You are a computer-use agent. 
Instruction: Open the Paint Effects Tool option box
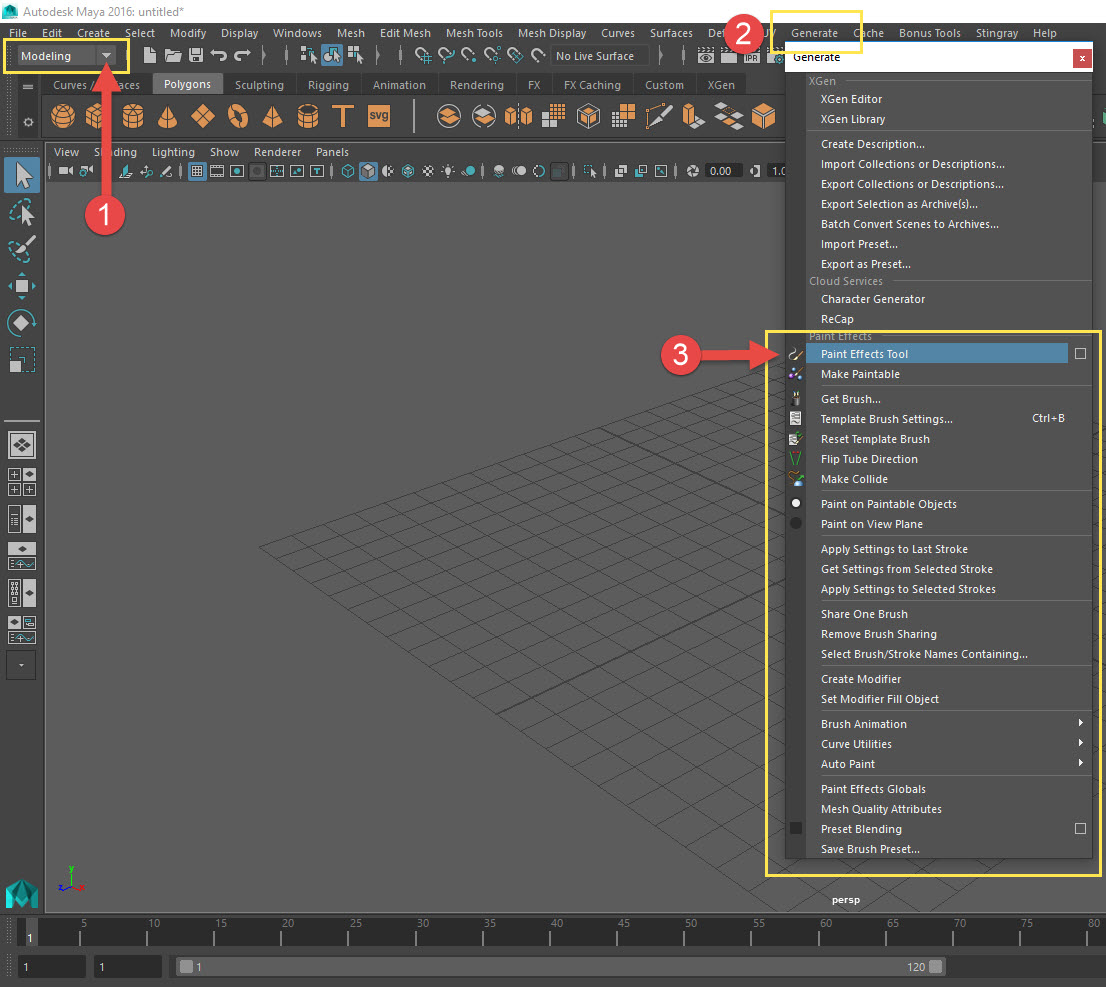(x=1080, y=353)
